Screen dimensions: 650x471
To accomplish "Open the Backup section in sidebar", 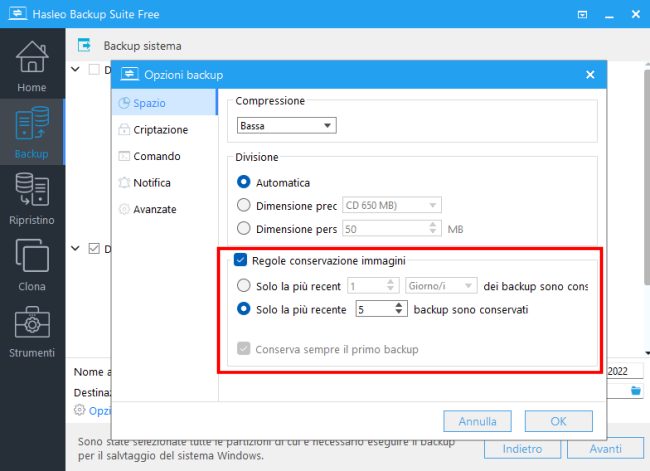I will pyautogui.click(x=32, y=132).
